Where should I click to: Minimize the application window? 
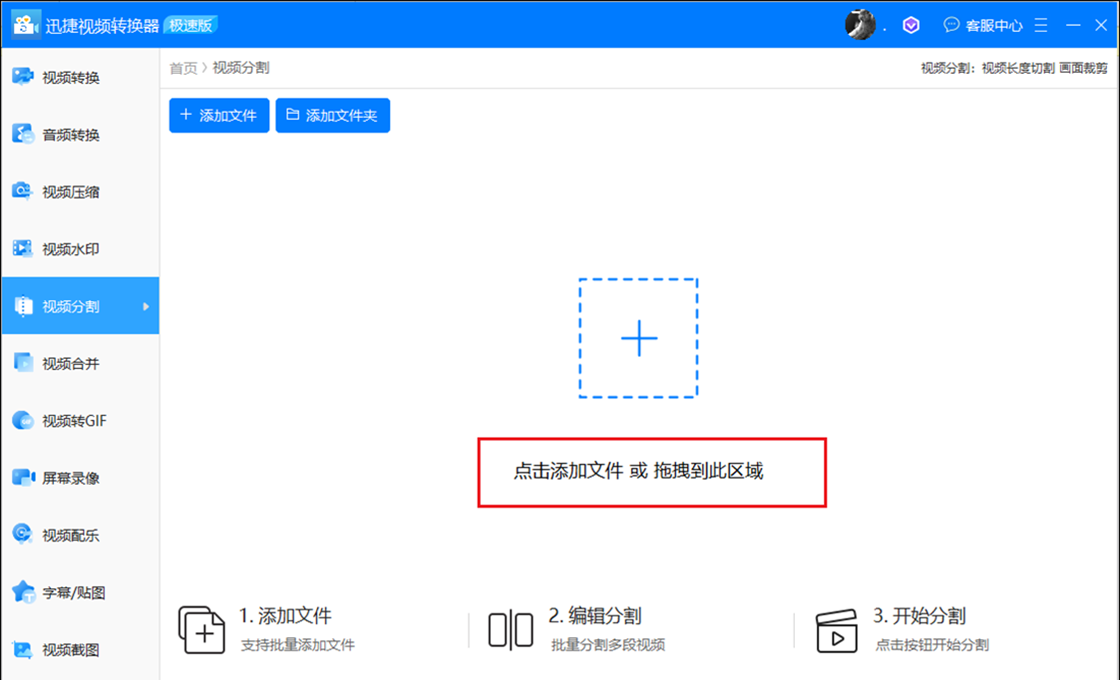click(1073, 25)
